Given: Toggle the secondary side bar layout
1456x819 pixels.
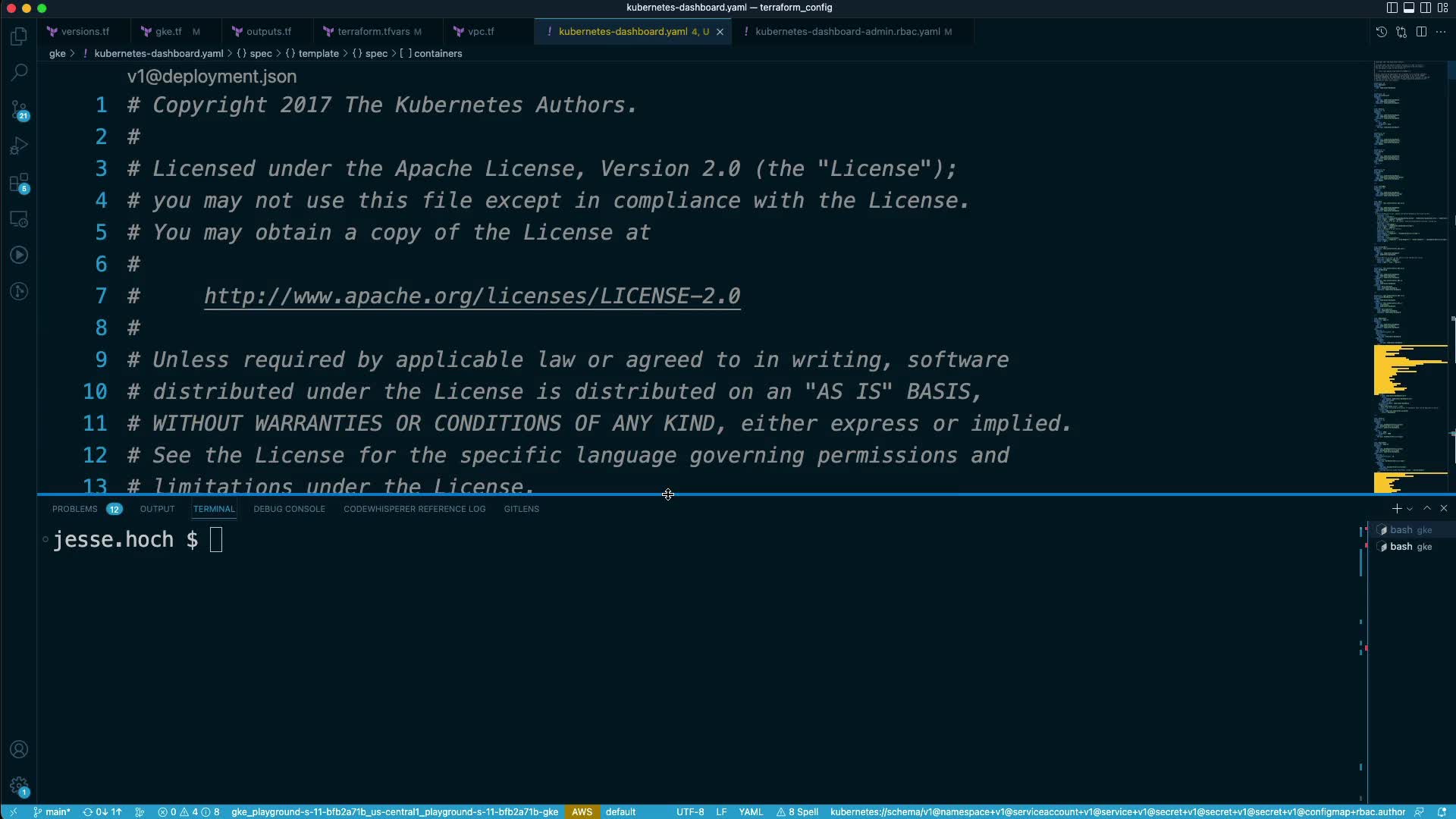Looking at the screenshot, I should [x=1426, y=8].
